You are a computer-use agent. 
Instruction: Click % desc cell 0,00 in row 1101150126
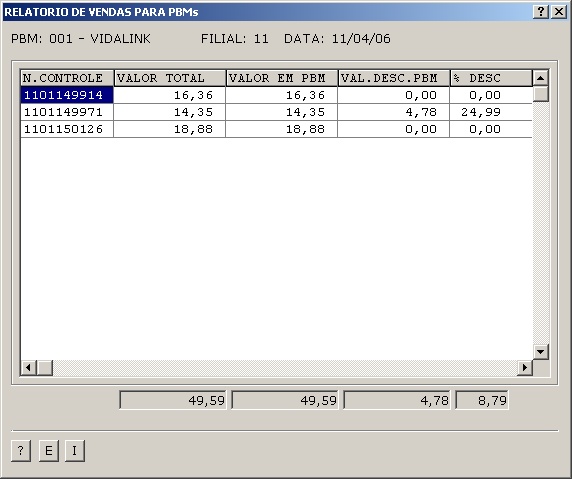click(x=491, y=129)
